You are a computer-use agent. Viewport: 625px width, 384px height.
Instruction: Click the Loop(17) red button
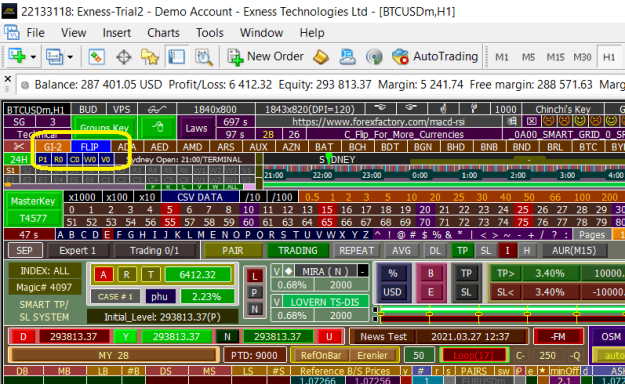tap(473, 355)
